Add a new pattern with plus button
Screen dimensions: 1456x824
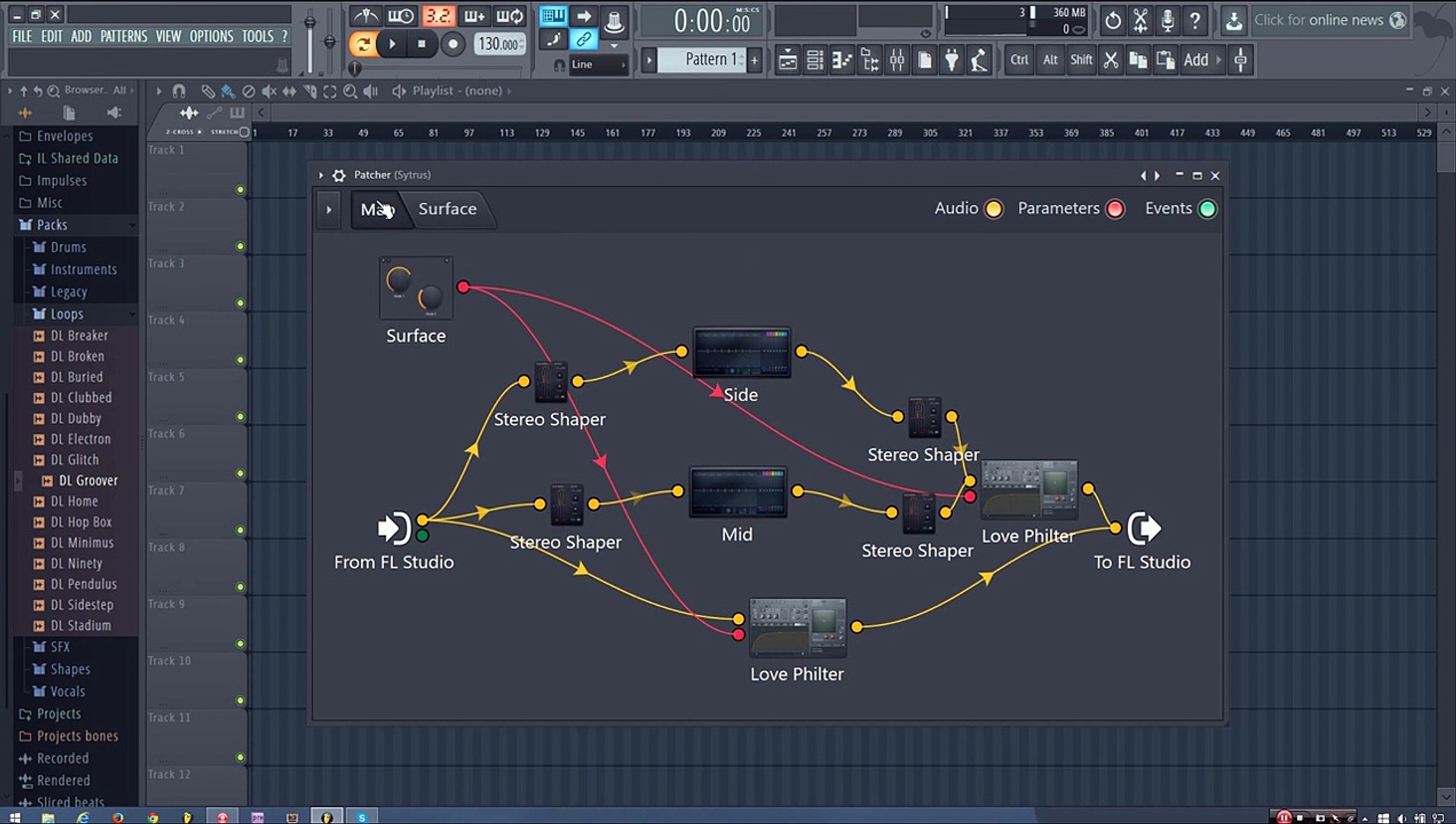pos(755,60)
